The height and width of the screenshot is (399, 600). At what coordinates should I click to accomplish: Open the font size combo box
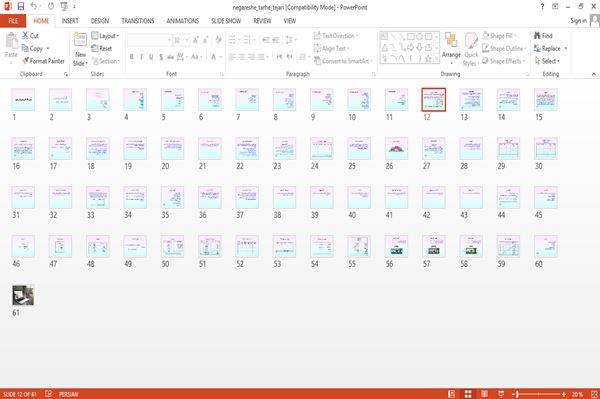point(181,40)
